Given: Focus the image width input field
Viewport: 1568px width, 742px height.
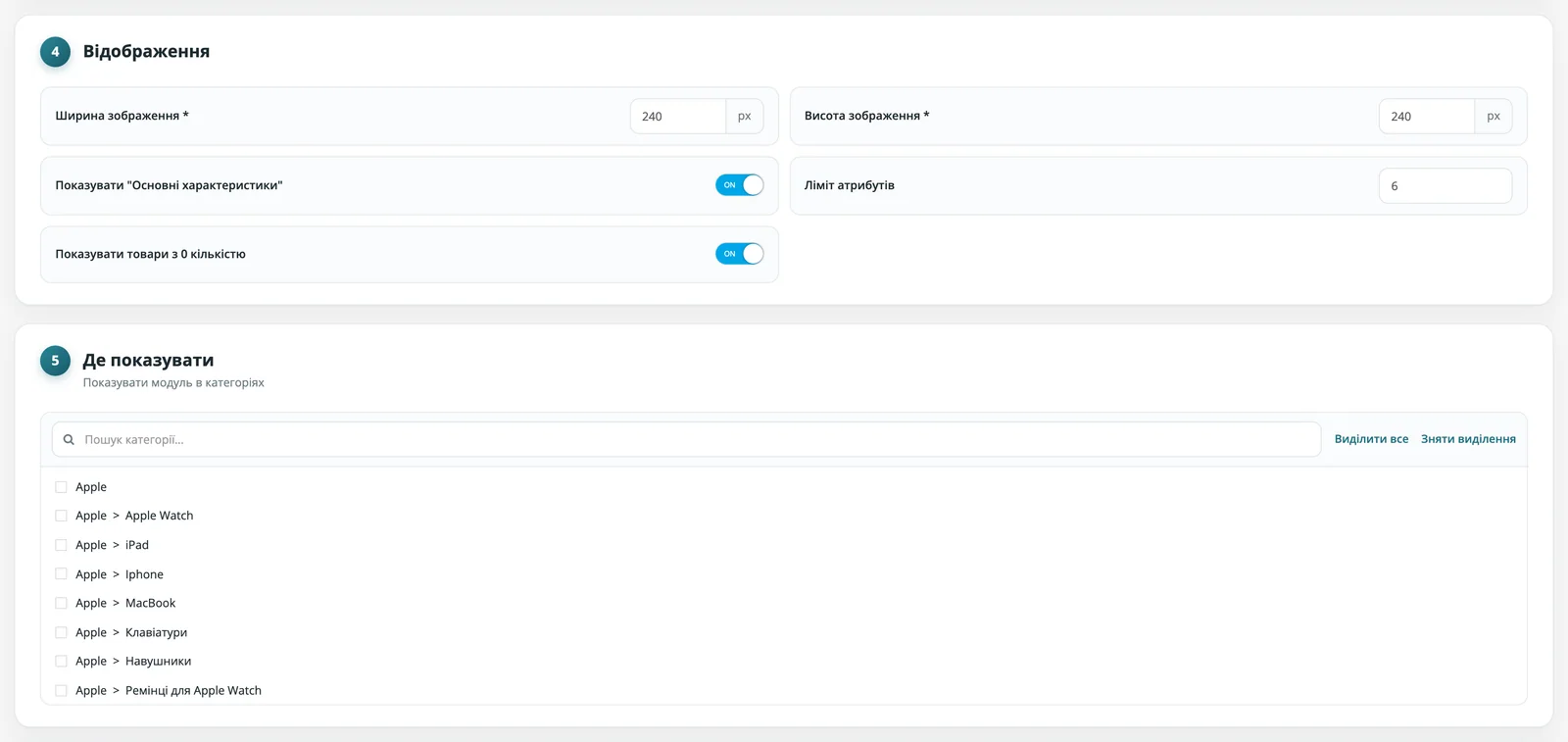Looking at the screenshot, I should [678, 116].
